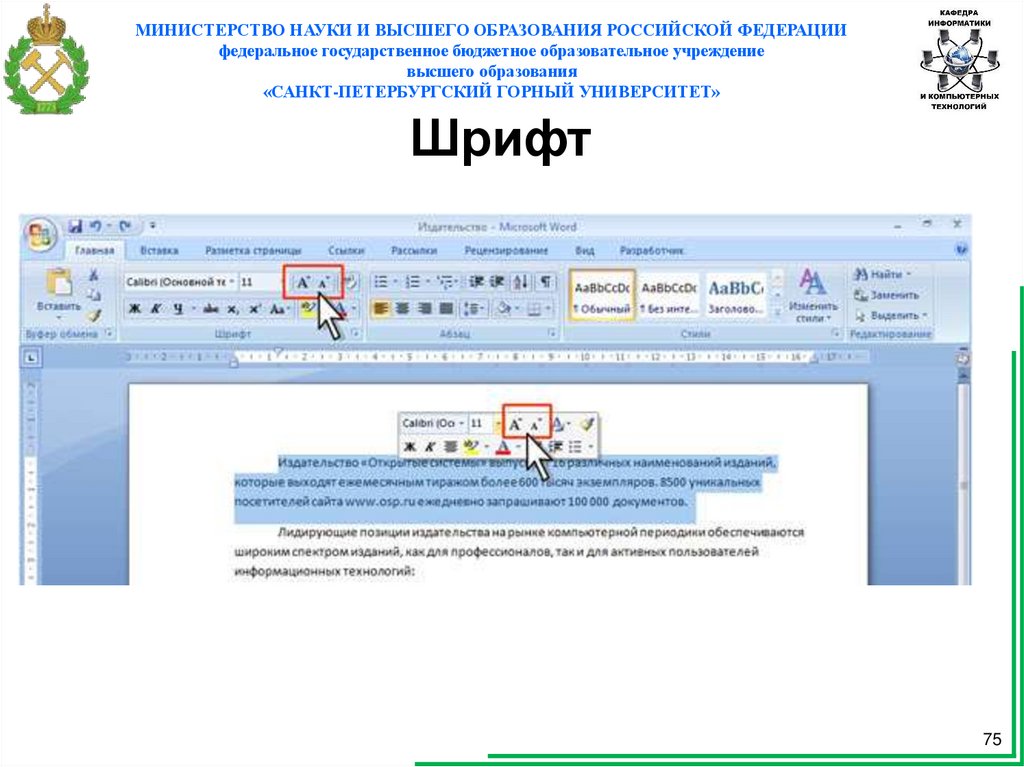This screenshot has height=767, width=1024.
Task: Open shading paint bucket in ribbon
Action: point(506,308)
